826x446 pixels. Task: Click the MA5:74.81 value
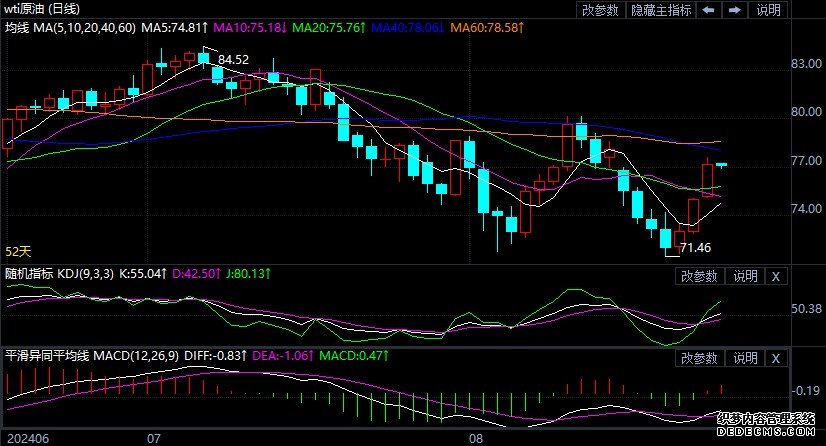[x=174, y=28]
